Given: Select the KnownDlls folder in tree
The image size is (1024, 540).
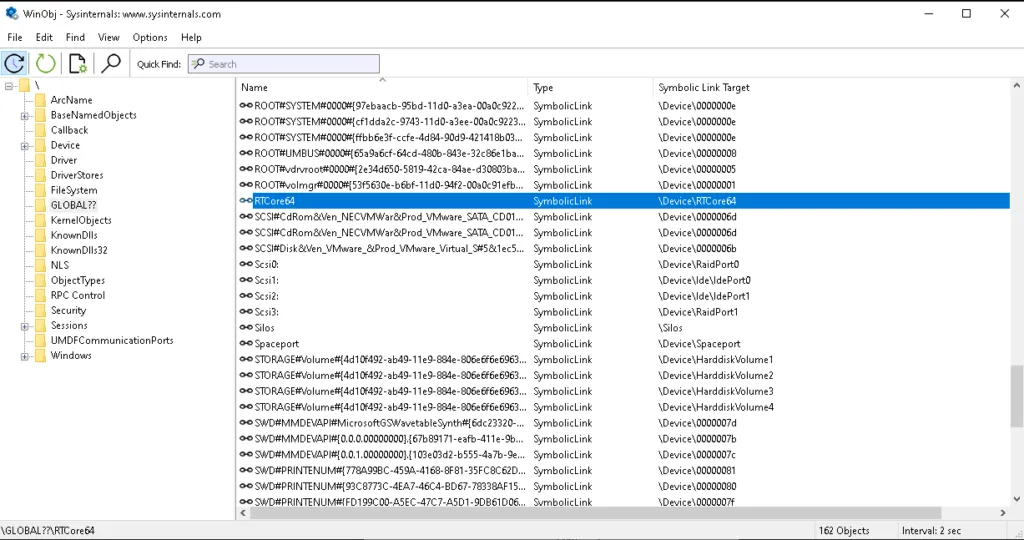Looking at the screenshot, I should pyautogui.click(x=74, y=235).
